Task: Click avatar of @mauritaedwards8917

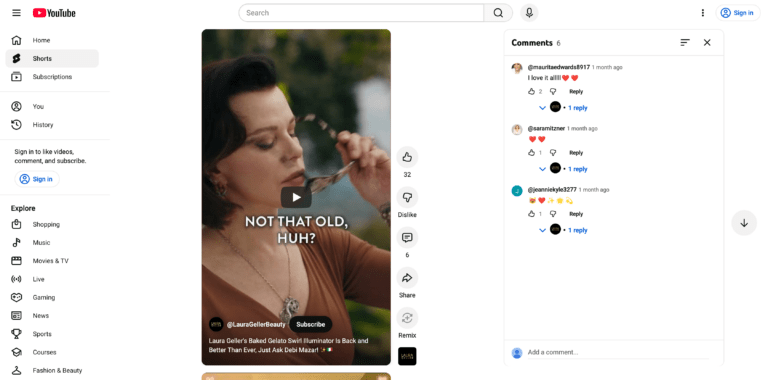Action: pos(517,68)
